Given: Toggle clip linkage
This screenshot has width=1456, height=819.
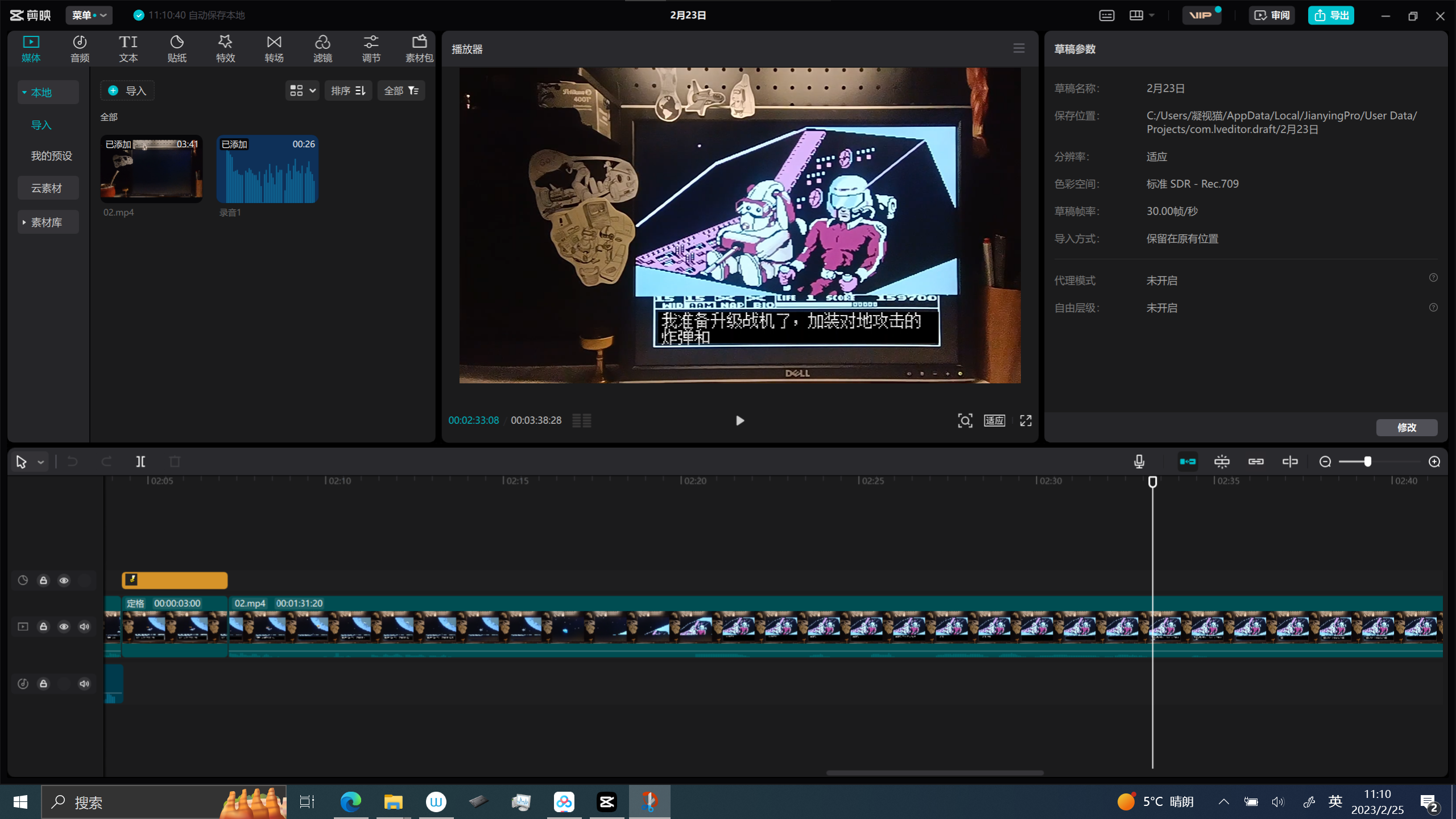Looking at the screenshot, I should [x=1256, y=462].
